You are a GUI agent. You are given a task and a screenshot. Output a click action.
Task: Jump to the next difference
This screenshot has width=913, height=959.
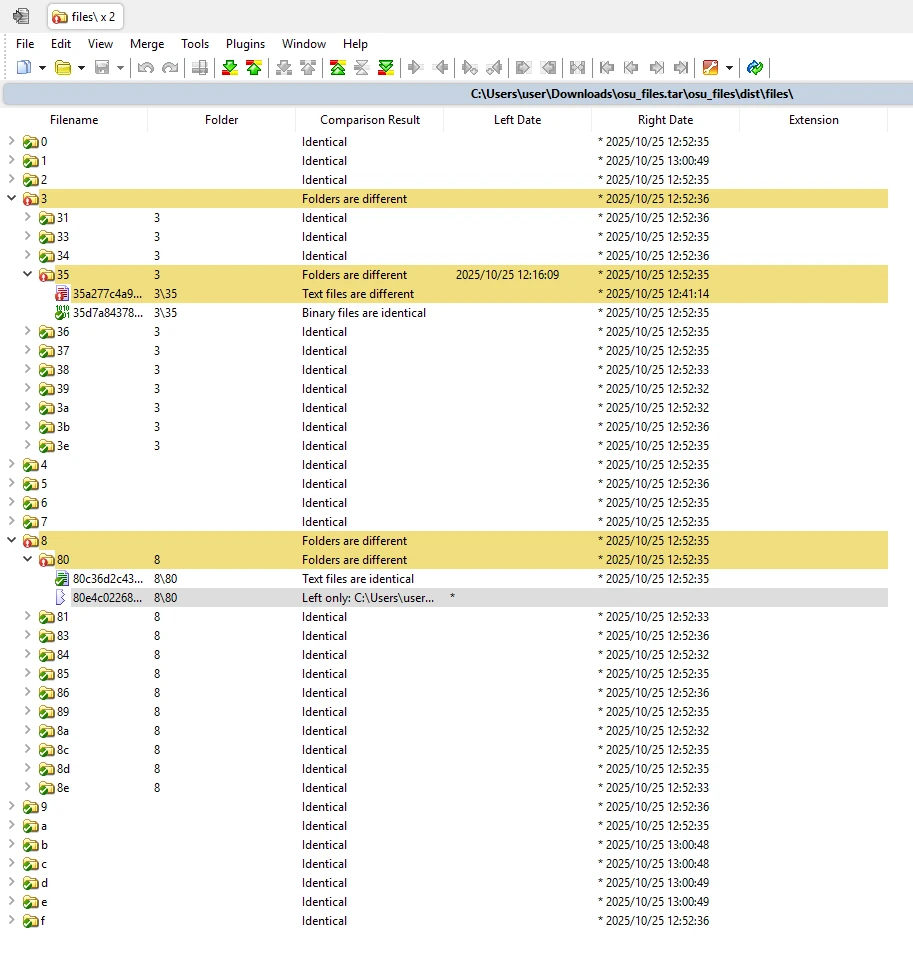229,68
